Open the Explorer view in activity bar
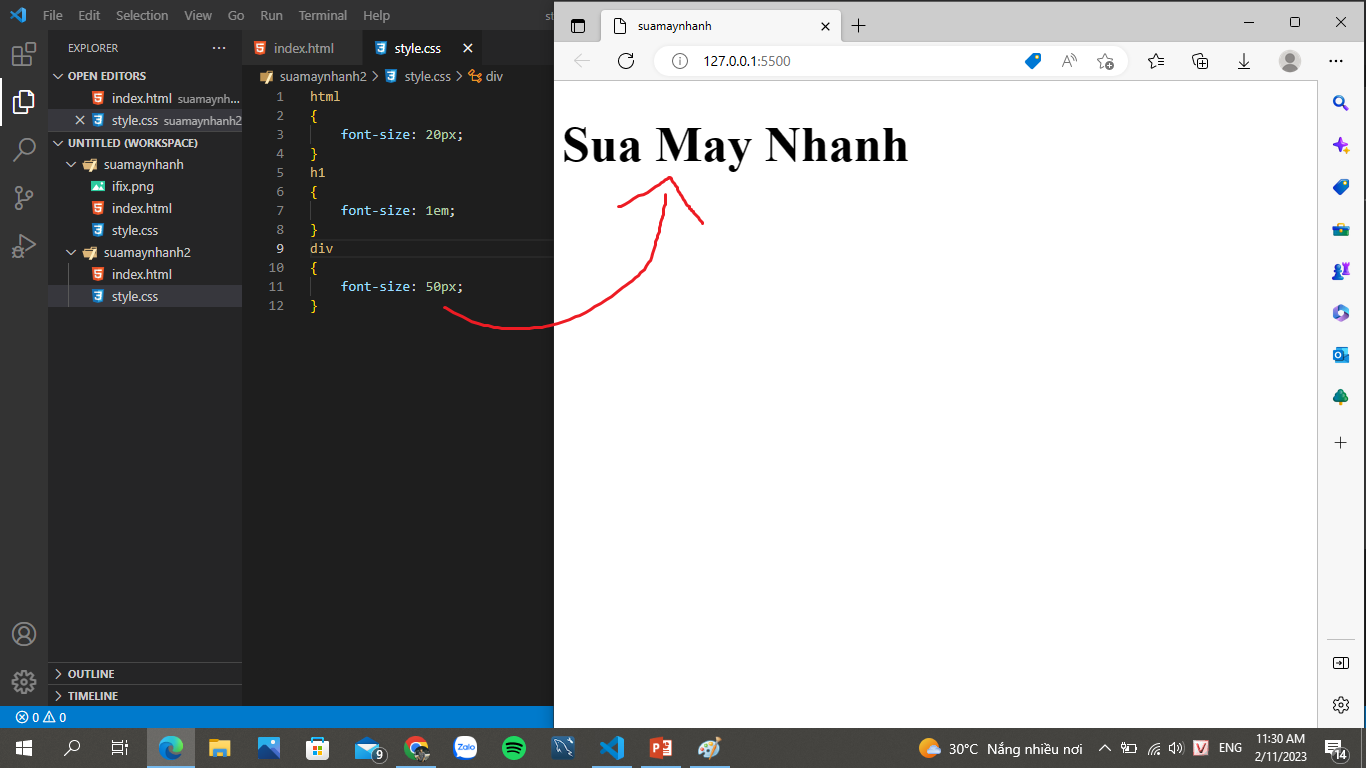 coord(24,101)
